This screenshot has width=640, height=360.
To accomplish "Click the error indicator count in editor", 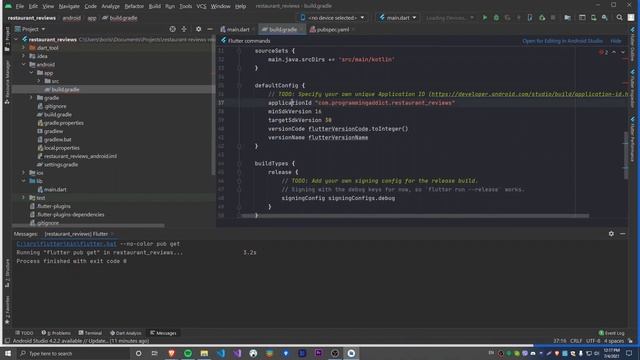I will click(x=603, y=52).
